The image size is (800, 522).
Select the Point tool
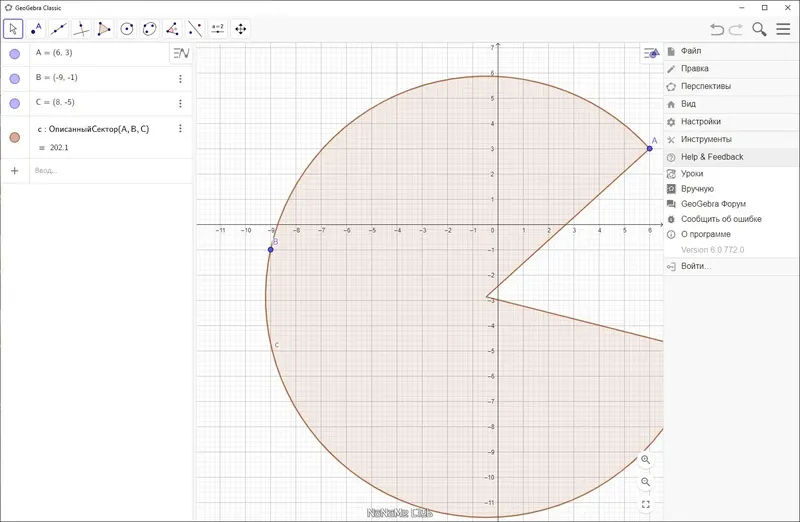[x=36, y=29]
